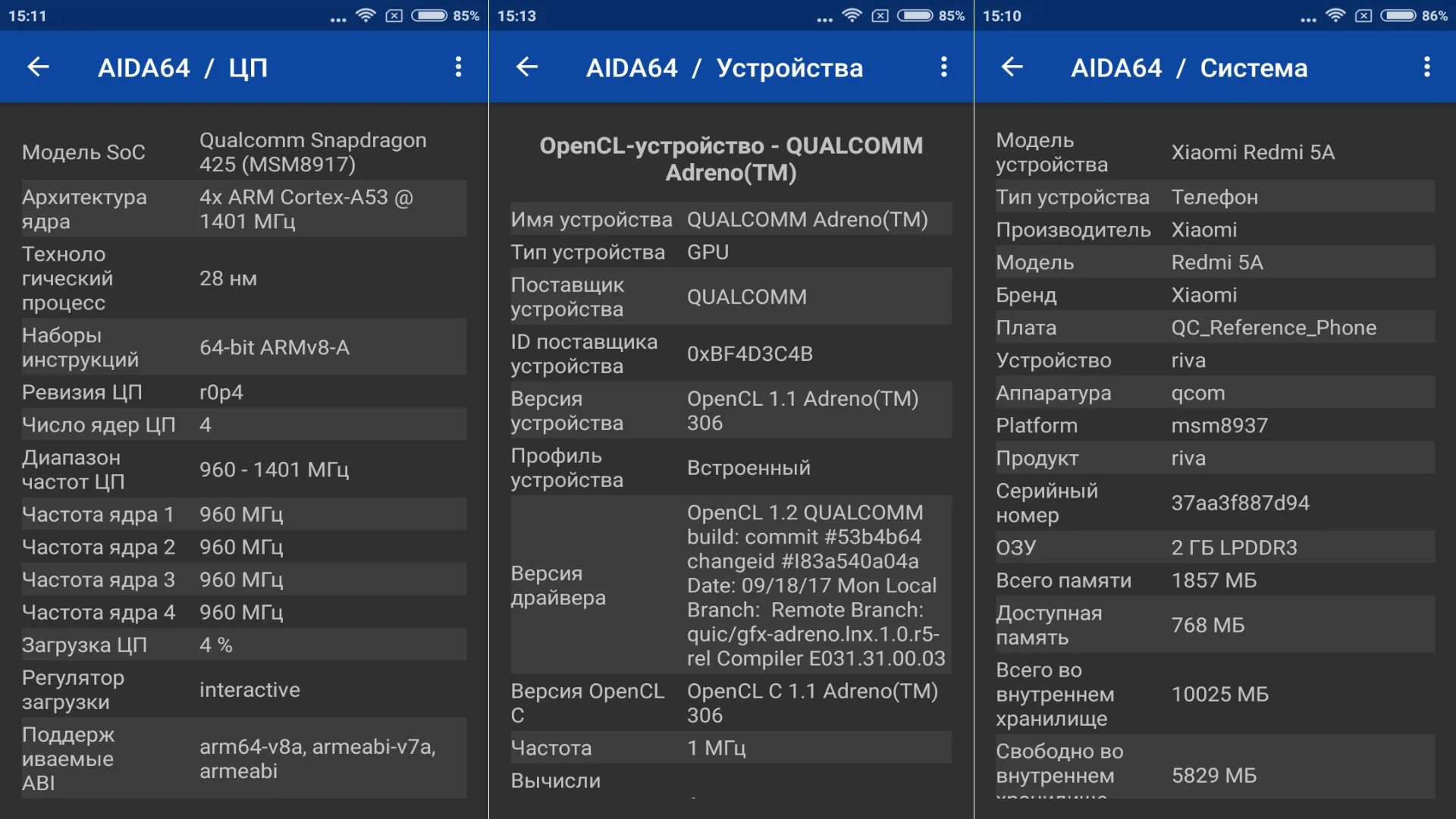Select the 'Продукт' riva row
This screenshot has height=819, width=1456.
1215,458
